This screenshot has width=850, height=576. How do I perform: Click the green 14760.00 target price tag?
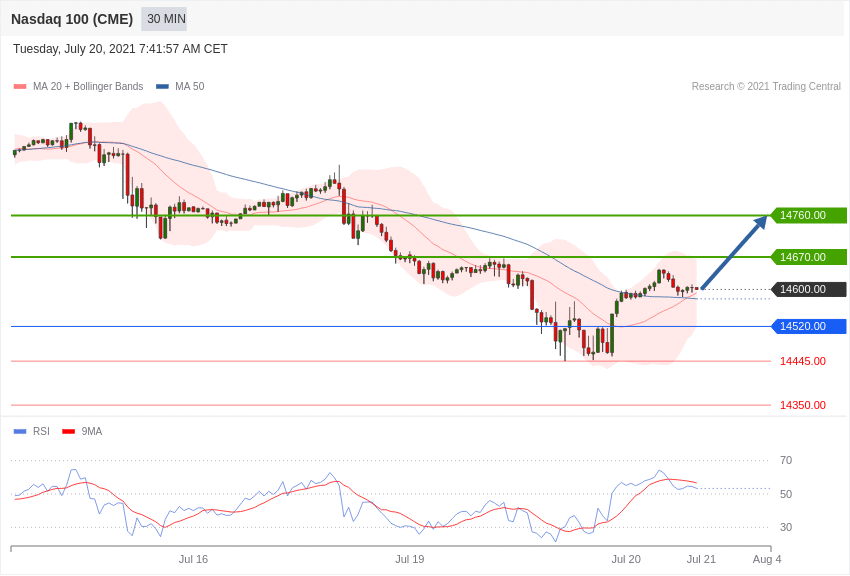(x=809, y=215)
